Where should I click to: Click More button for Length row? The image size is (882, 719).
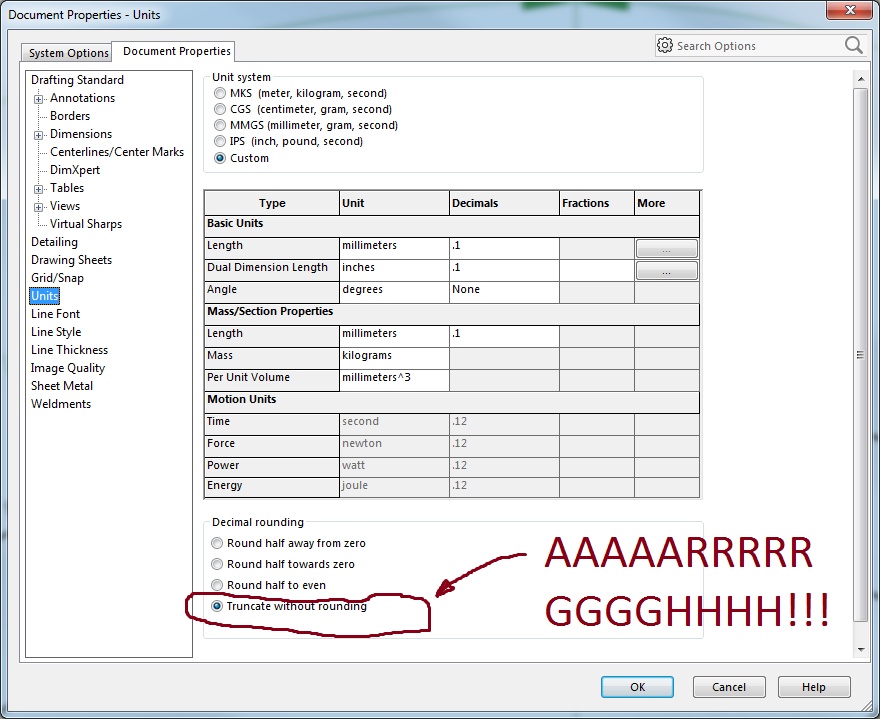point(667,249)
